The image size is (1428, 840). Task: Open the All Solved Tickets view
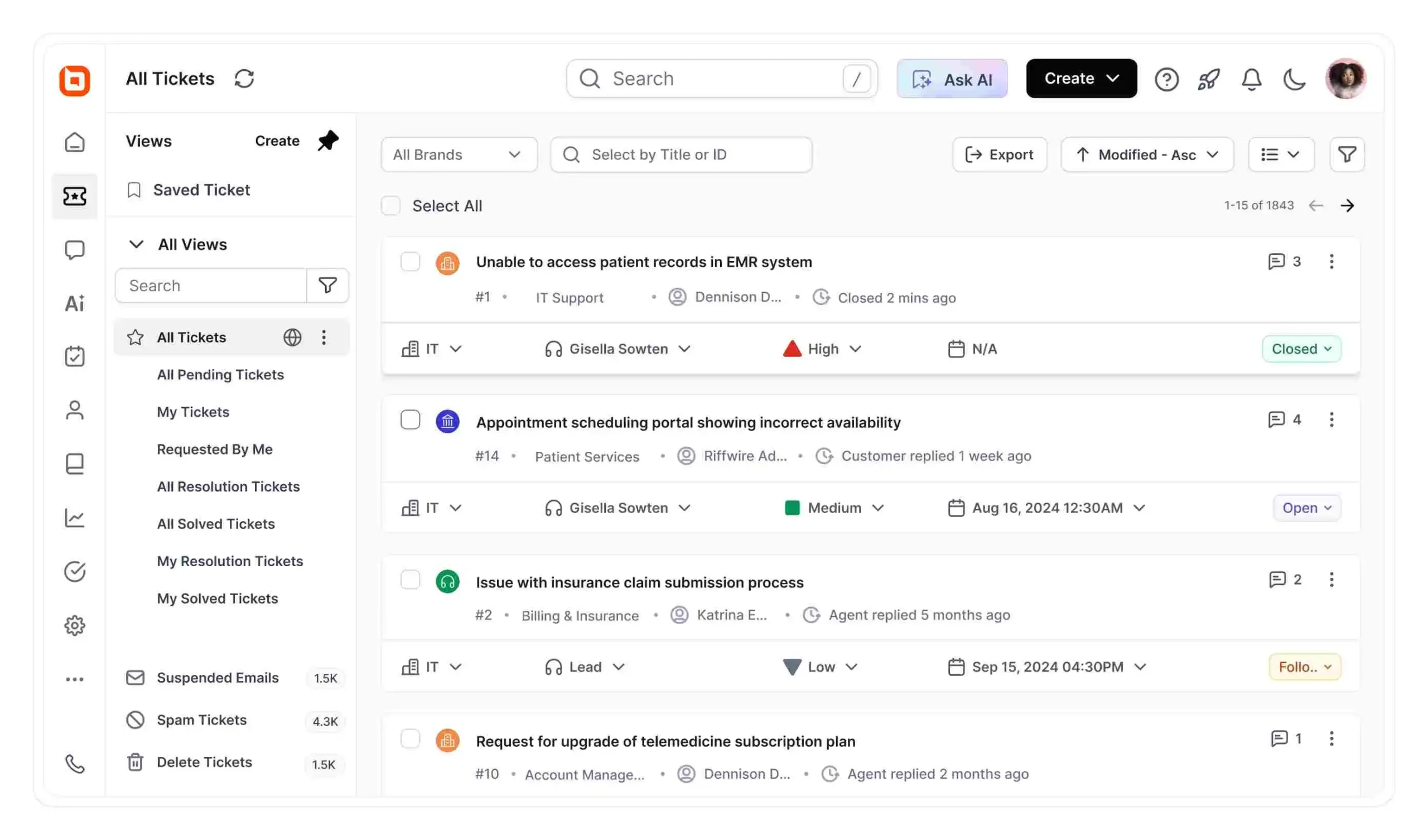pyautogui.click(x=216, y=524)
